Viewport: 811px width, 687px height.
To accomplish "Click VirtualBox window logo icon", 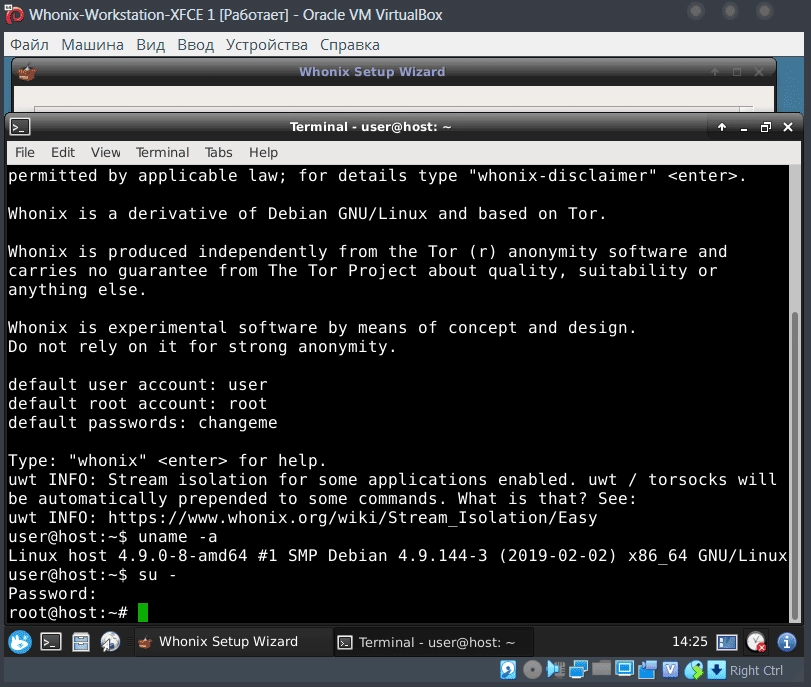I will point(14,15).
